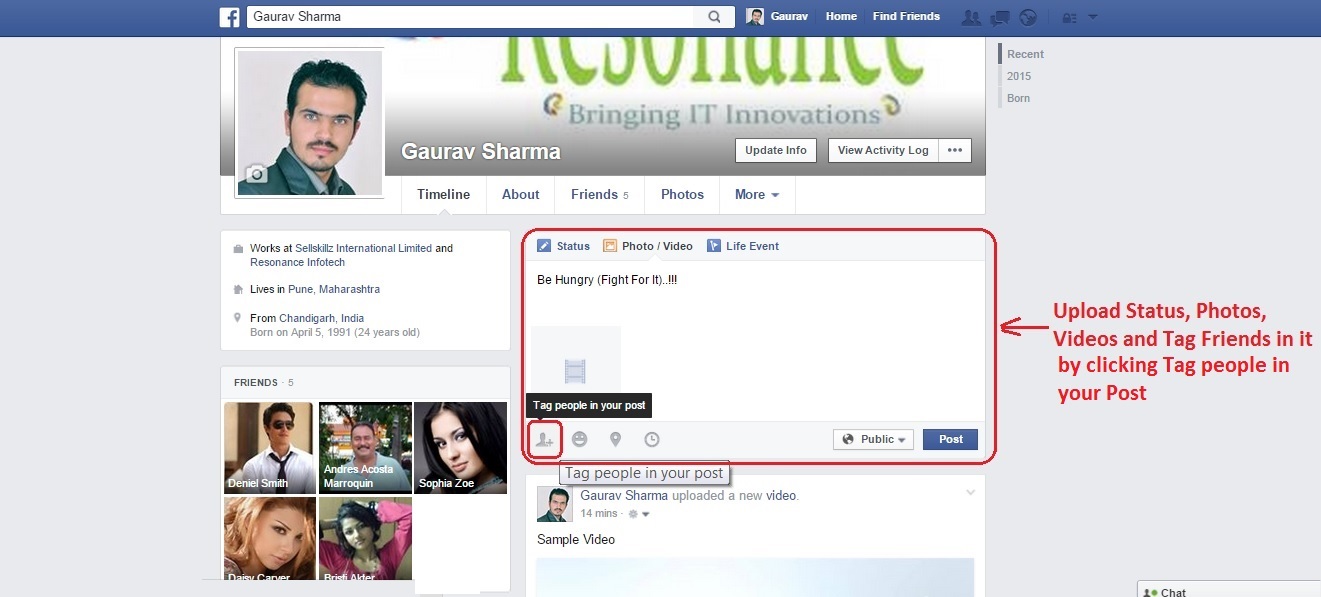This screenshot has height=597, width=1321.
Task: Click the View Activity Log button
Action: tap(883, 150)
